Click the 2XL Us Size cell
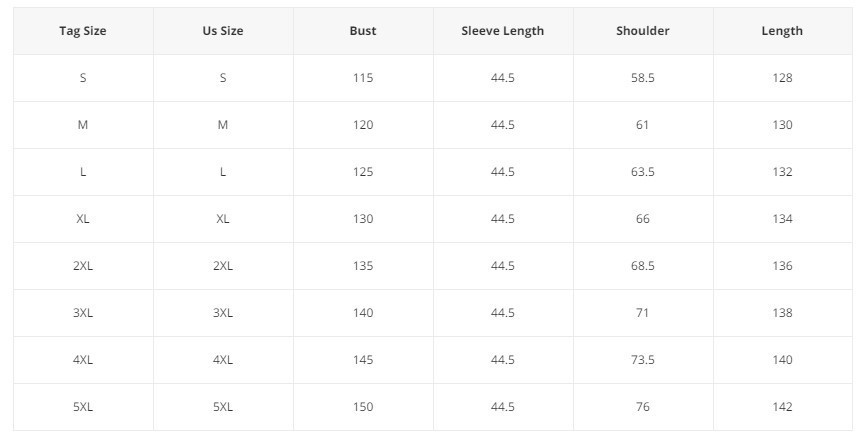The height and width of the screenshot is (439, 862). [x=223, y=266]
